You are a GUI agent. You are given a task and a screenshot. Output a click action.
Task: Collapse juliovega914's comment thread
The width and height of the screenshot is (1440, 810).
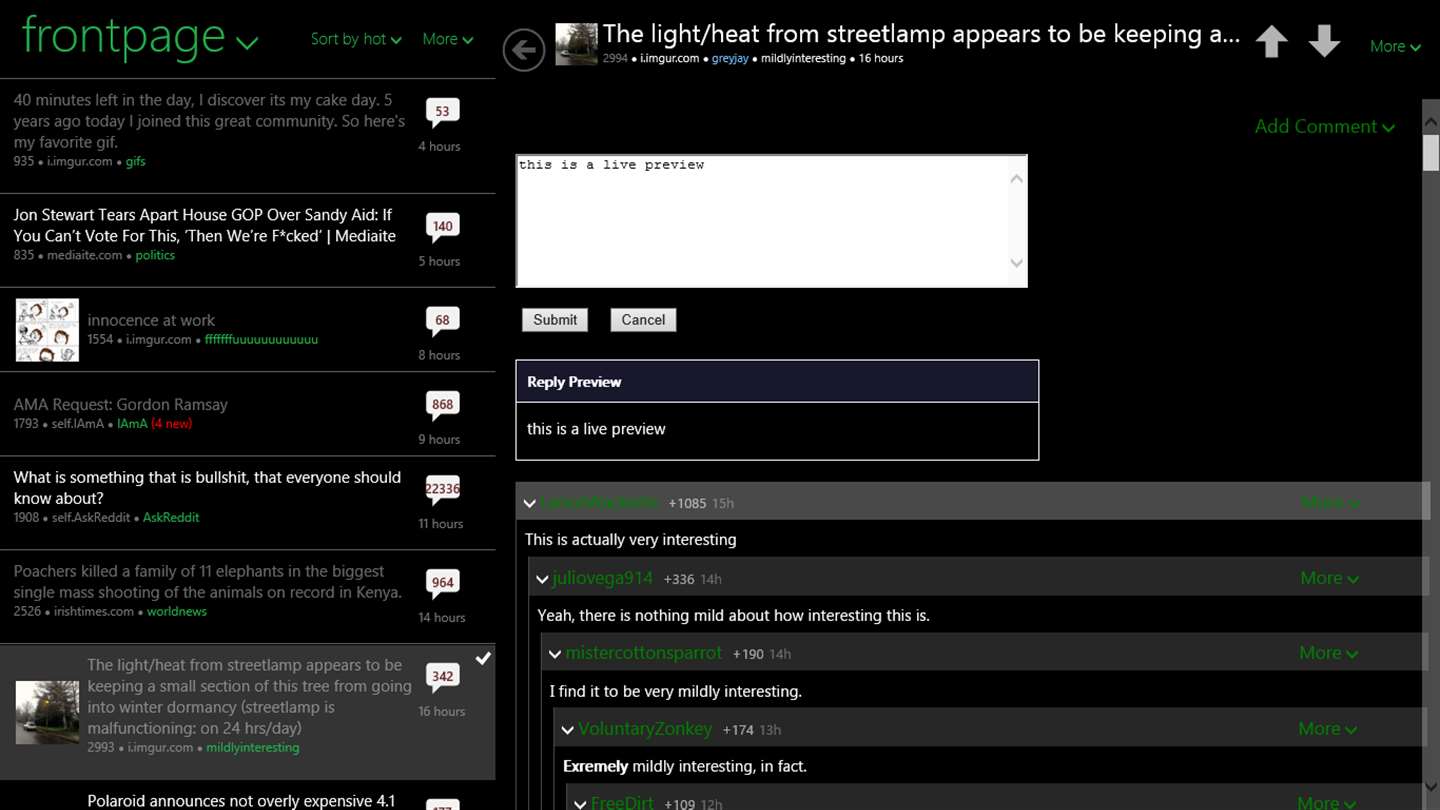pyautogui.click(x=542, y=579)
